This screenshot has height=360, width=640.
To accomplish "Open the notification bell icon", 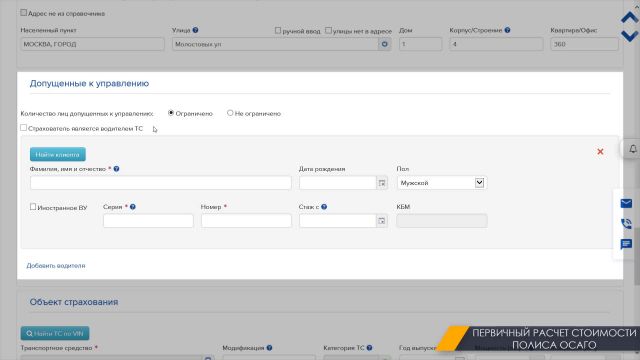I will tap(633, 149).
